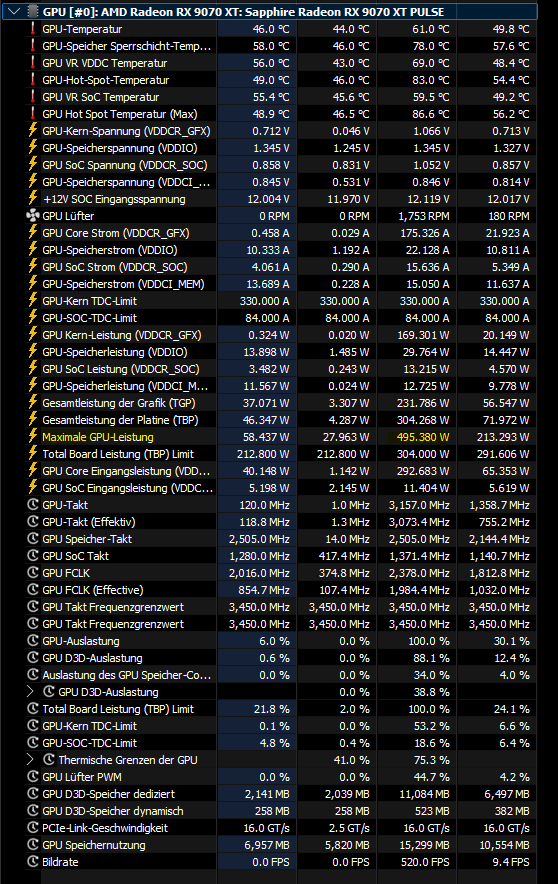Click lightning icon of GPU-Kern TDC-Limit ampere row
Viewport: 558px width, 884px height.
(x=33, y=300)
